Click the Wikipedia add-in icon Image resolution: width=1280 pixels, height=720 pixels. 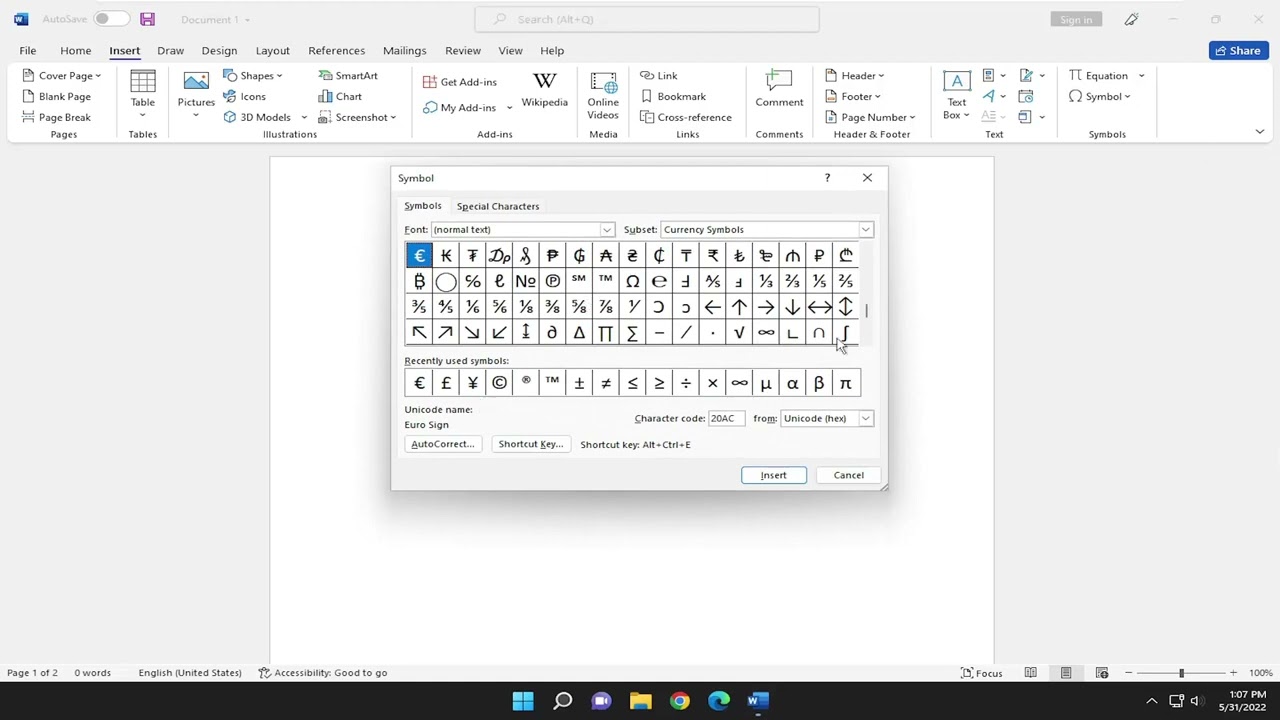pos(544,90)
